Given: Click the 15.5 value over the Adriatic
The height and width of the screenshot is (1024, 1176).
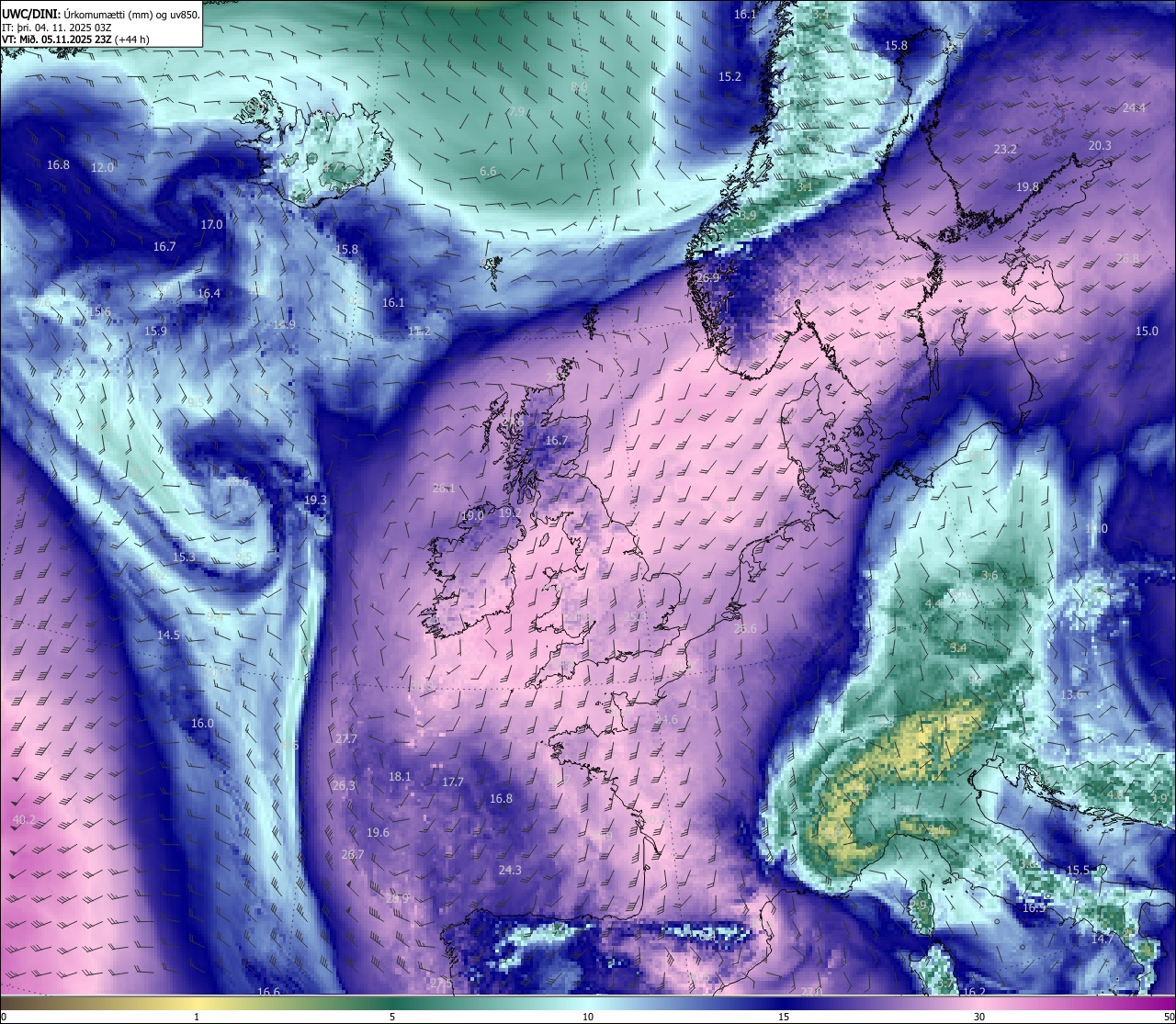Looking at the screenshot, I should [1078, 871].
